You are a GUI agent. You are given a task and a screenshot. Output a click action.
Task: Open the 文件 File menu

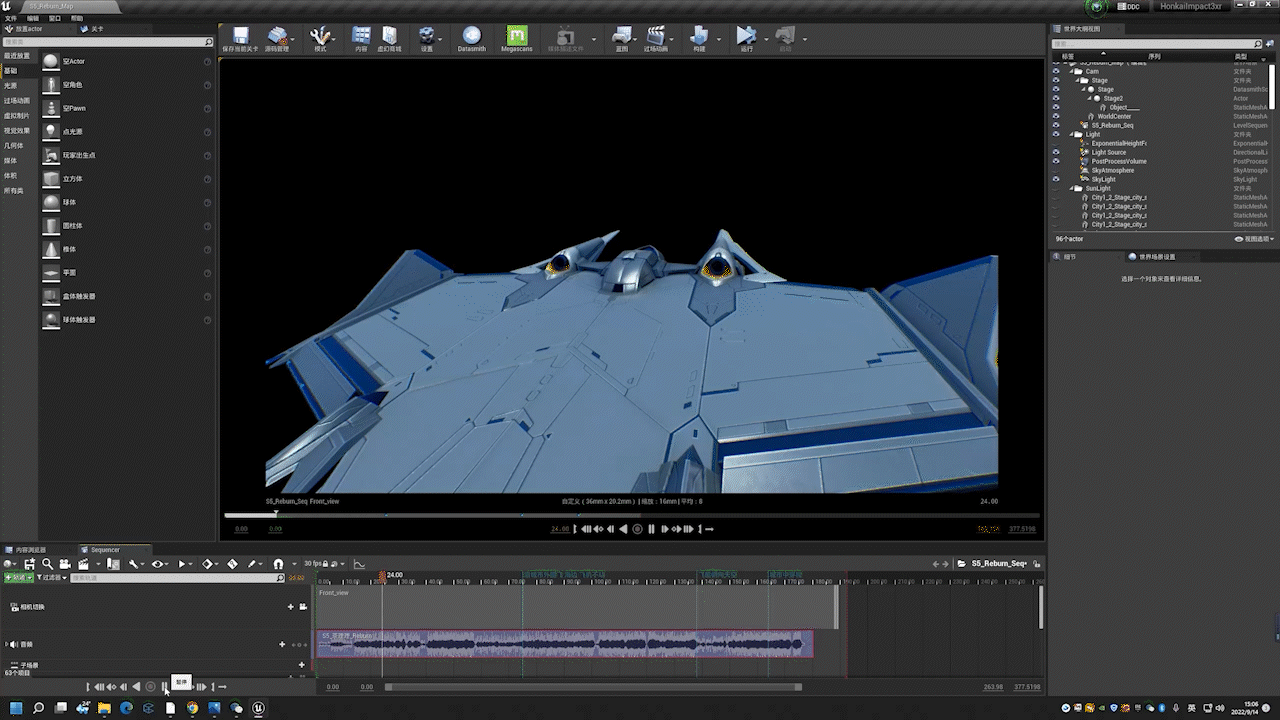click(x=10, y=18)
